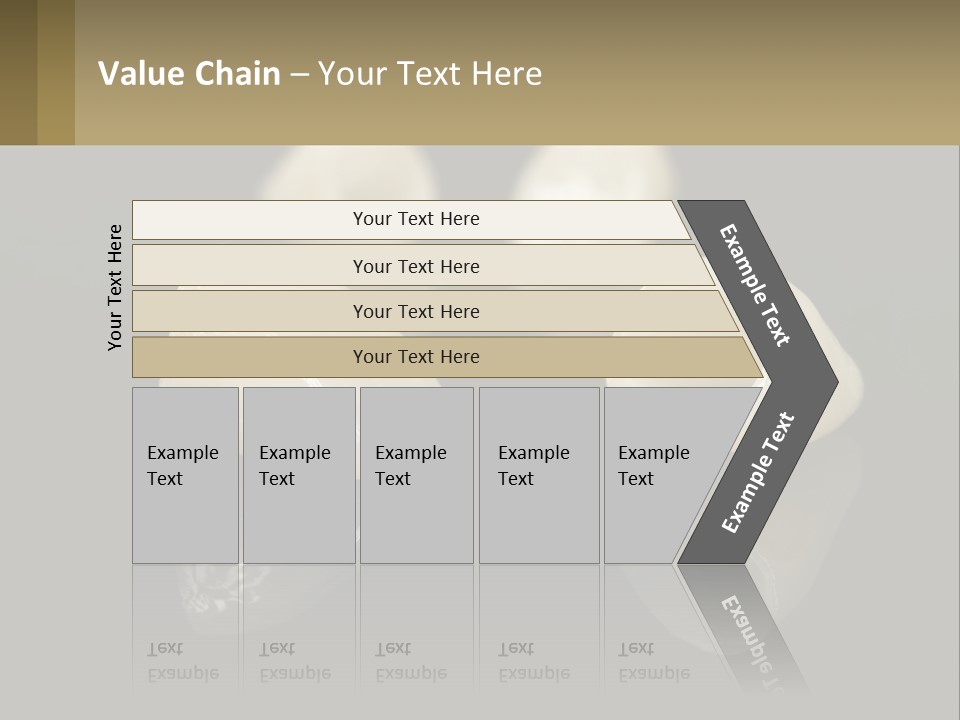
Task: Select the first "Example Text" gray box
Action: (x=185, y=475)
